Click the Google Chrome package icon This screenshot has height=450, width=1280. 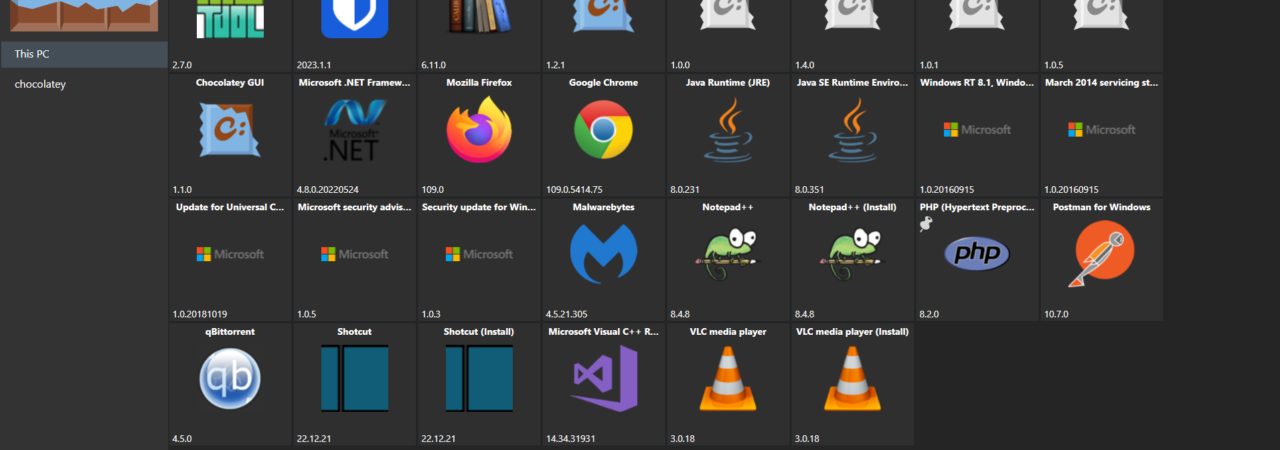603,130
